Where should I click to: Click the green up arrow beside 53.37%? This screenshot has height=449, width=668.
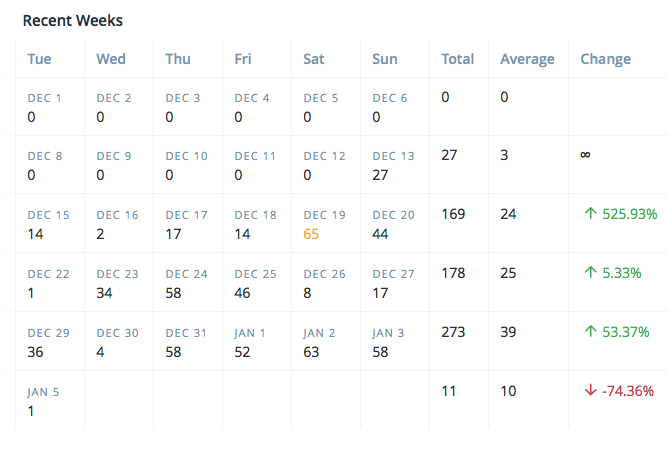tap(590, 332)
